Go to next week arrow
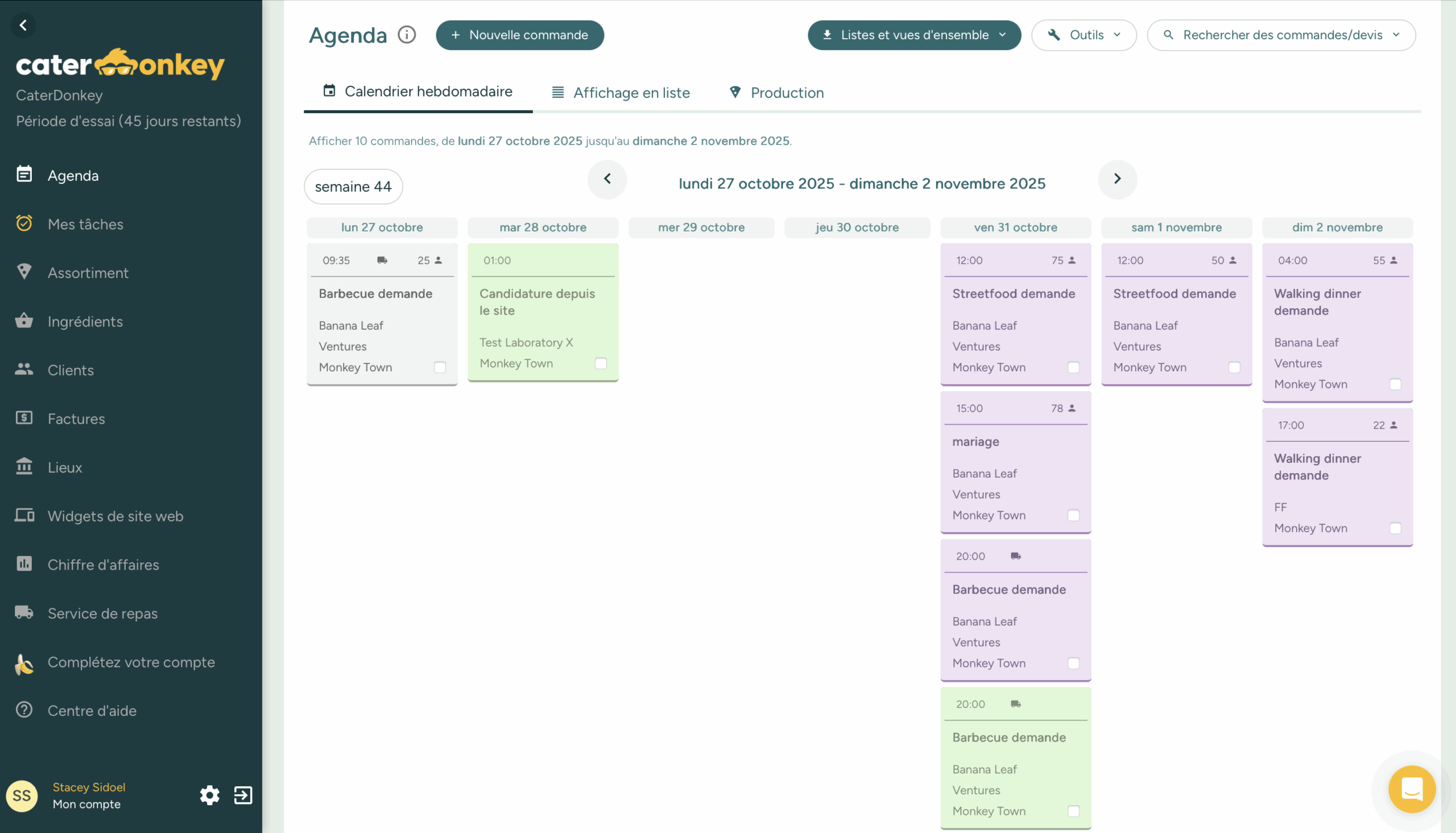 pos(1117,179)
